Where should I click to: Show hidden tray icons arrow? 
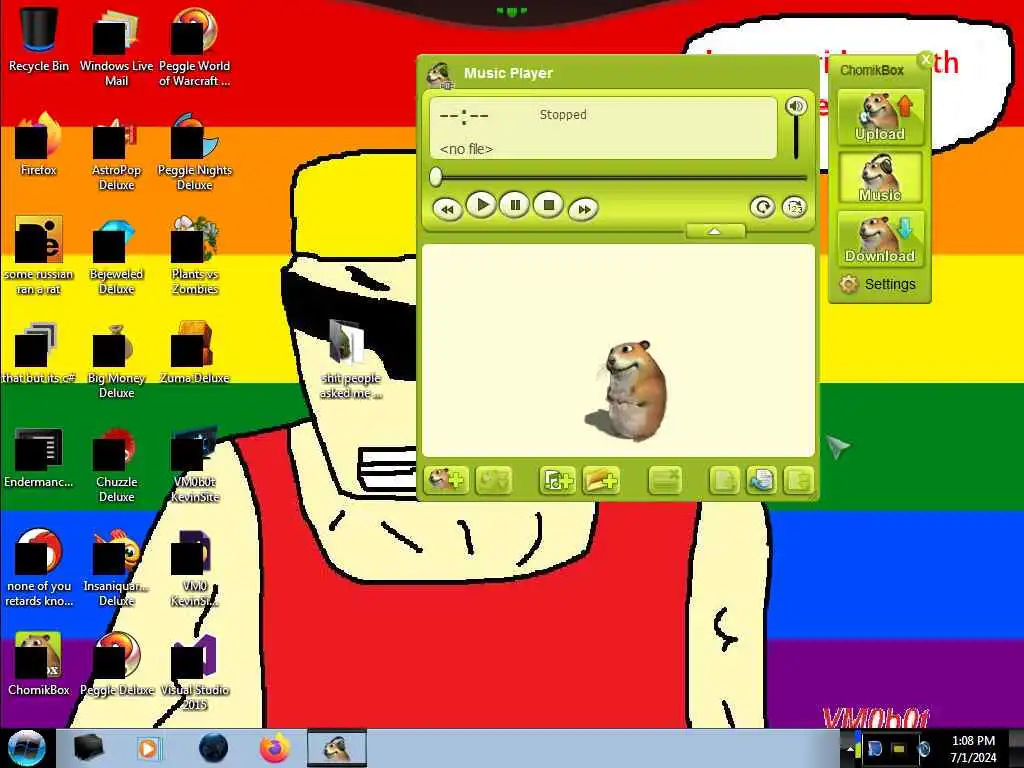[x=849, y=749]
